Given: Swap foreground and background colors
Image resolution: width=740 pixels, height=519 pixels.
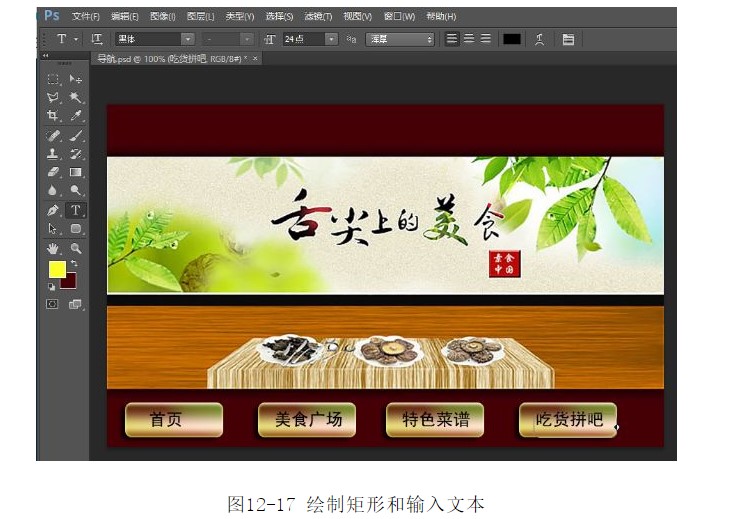Looking at the screenshot, I should 74,263.
